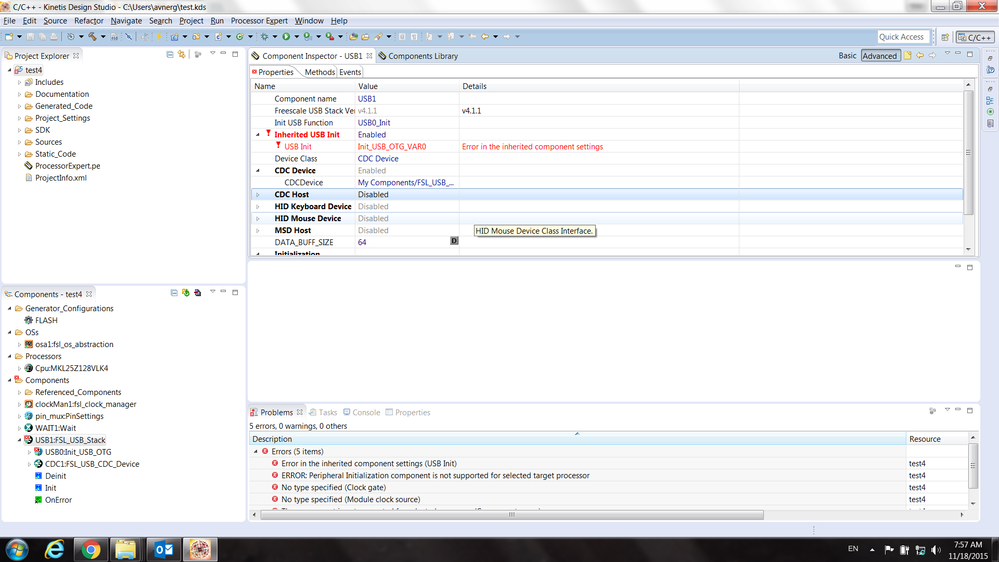Click the Resource column header
This screenshot has width=999, height=562.
(x=937, y=439)
